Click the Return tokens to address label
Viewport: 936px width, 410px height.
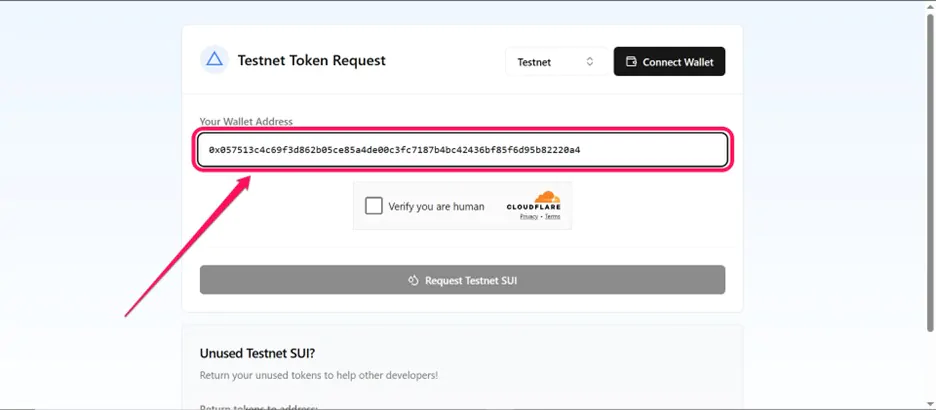pyautogui.click(x=258, y=408)
